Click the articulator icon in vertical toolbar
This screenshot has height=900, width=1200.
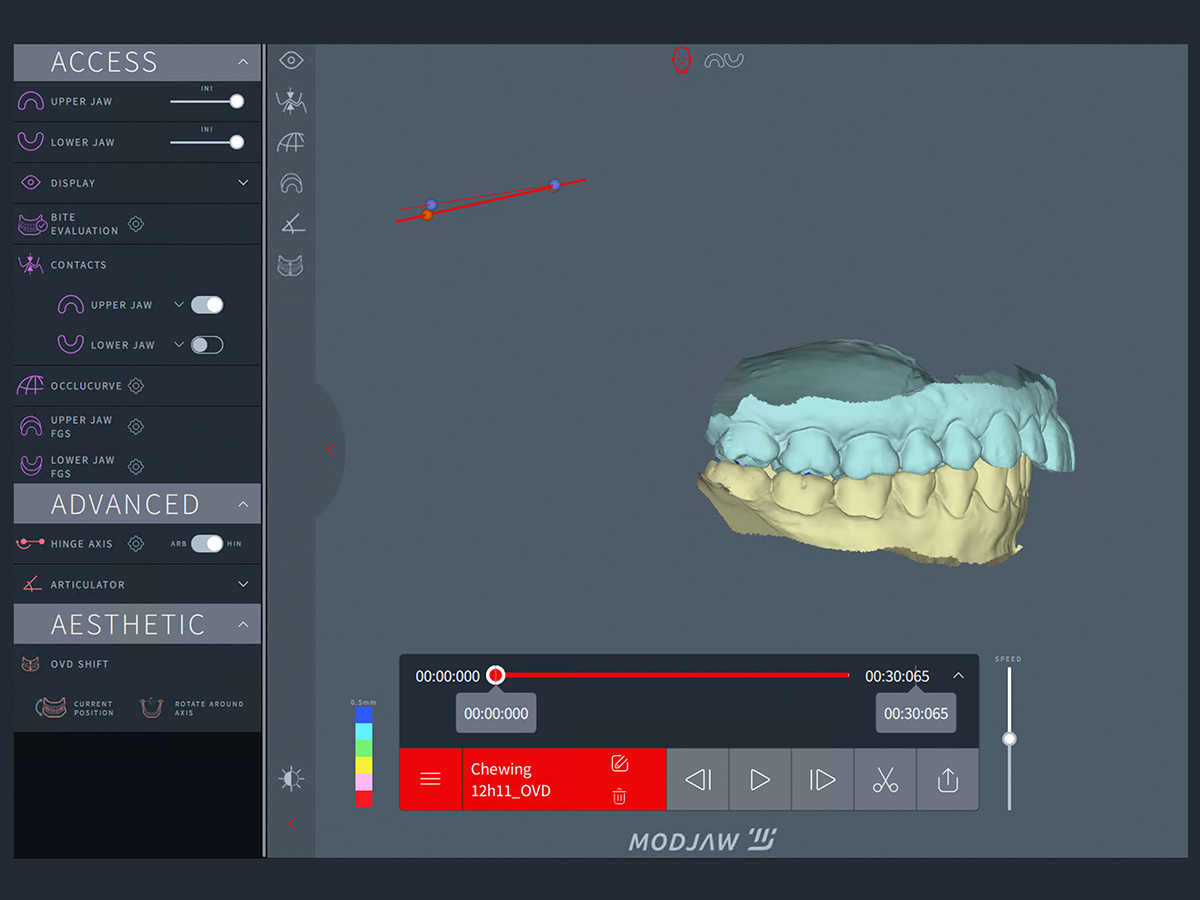pos(291,225)
